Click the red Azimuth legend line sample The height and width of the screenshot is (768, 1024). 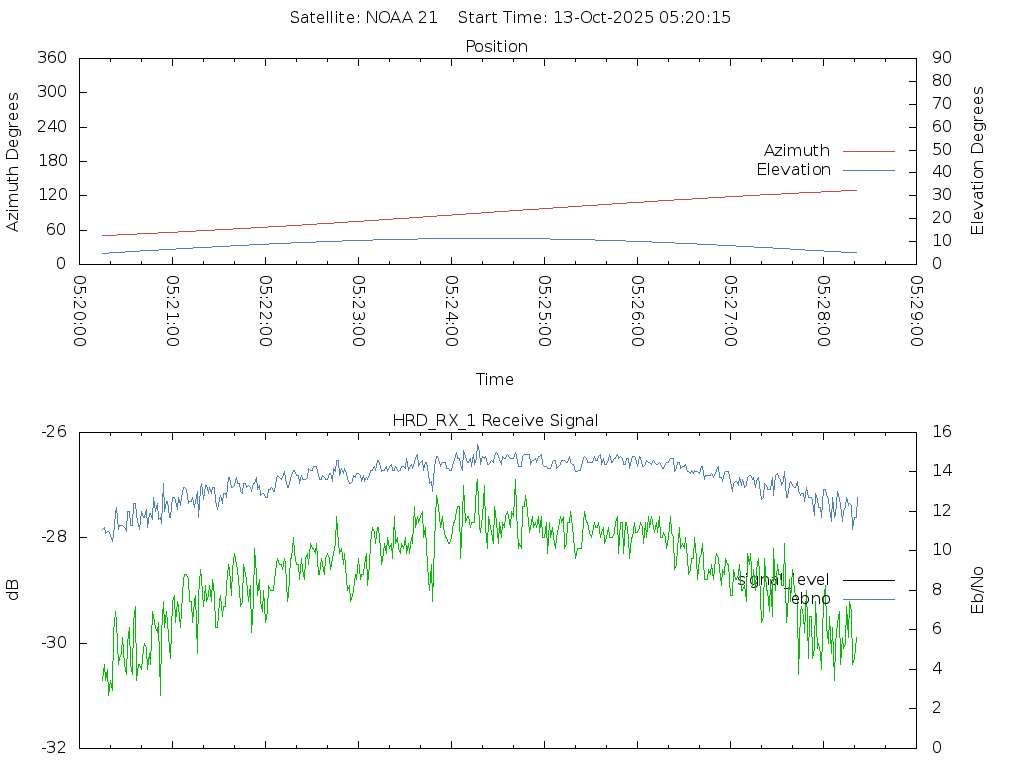868,151
